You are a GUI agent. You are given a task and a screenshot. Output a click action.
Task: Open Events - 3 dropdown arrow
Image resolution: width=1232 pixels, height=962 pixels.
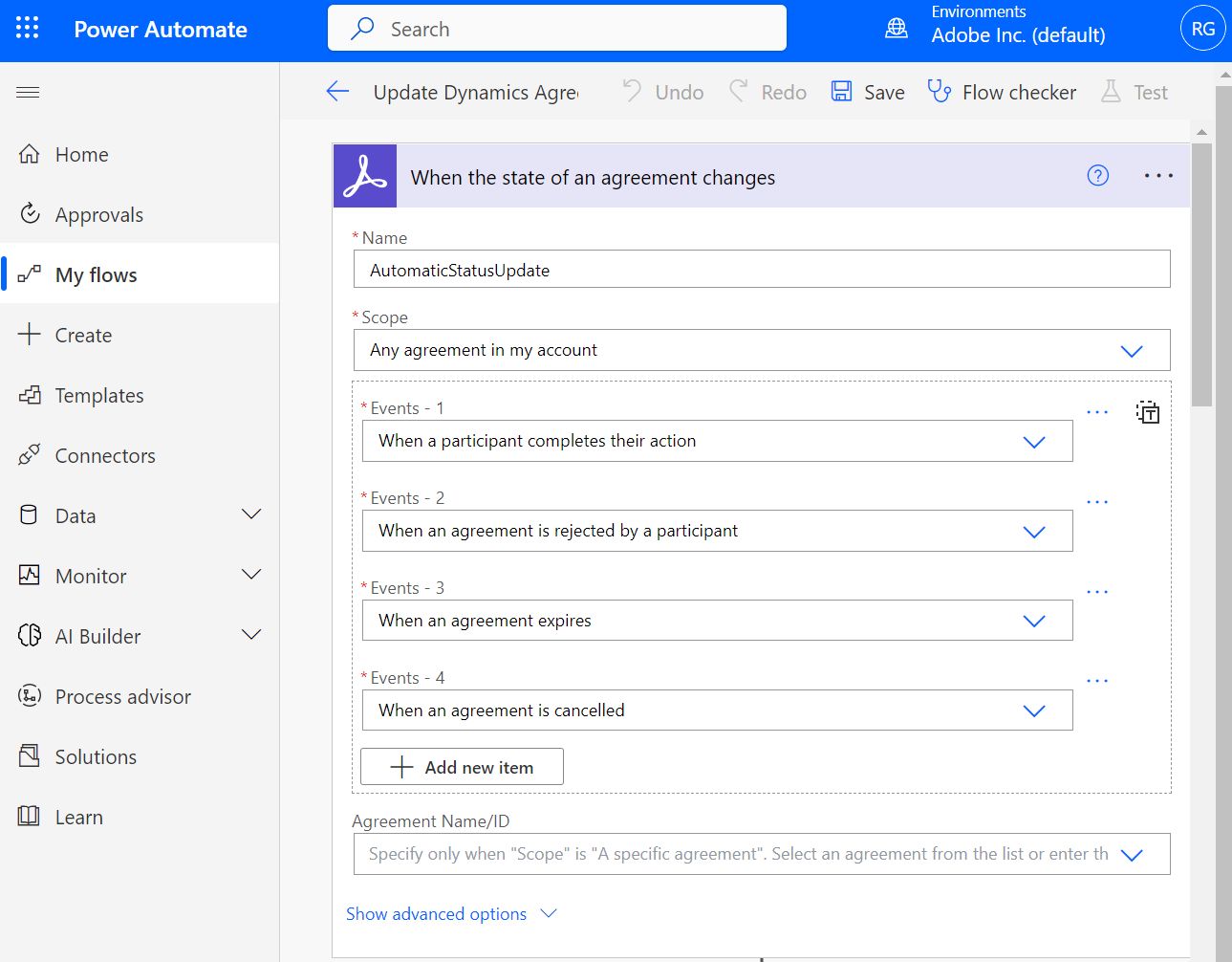pos(1034,622)
